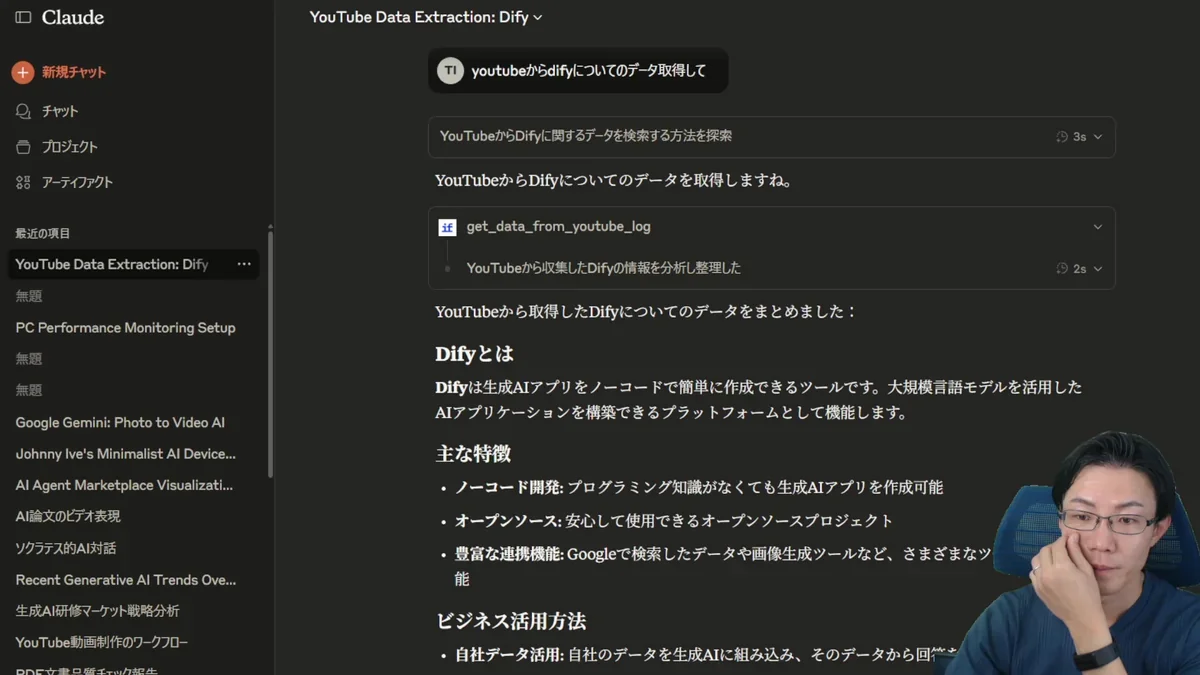1200x675 pixels.
Task: Click the clock icon beside 2s
Action: [1062, 269]
